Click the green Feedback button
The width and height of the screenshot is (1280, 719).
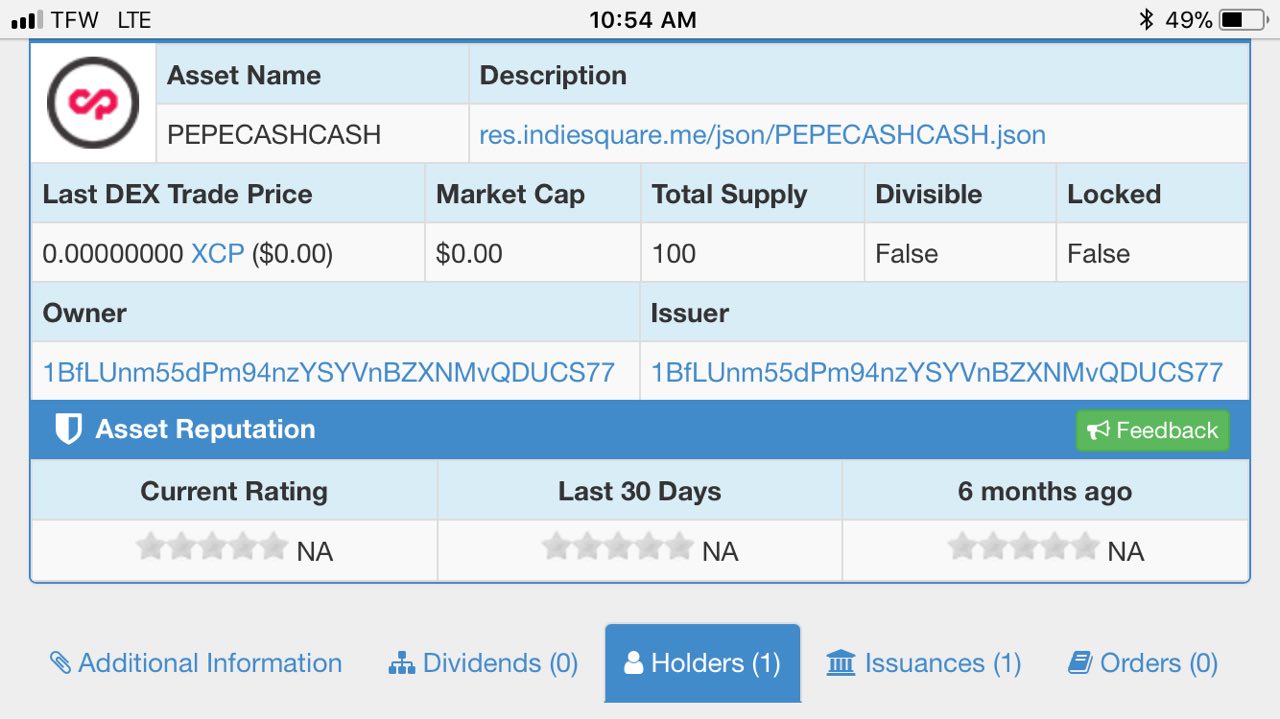coord(1152,430)
